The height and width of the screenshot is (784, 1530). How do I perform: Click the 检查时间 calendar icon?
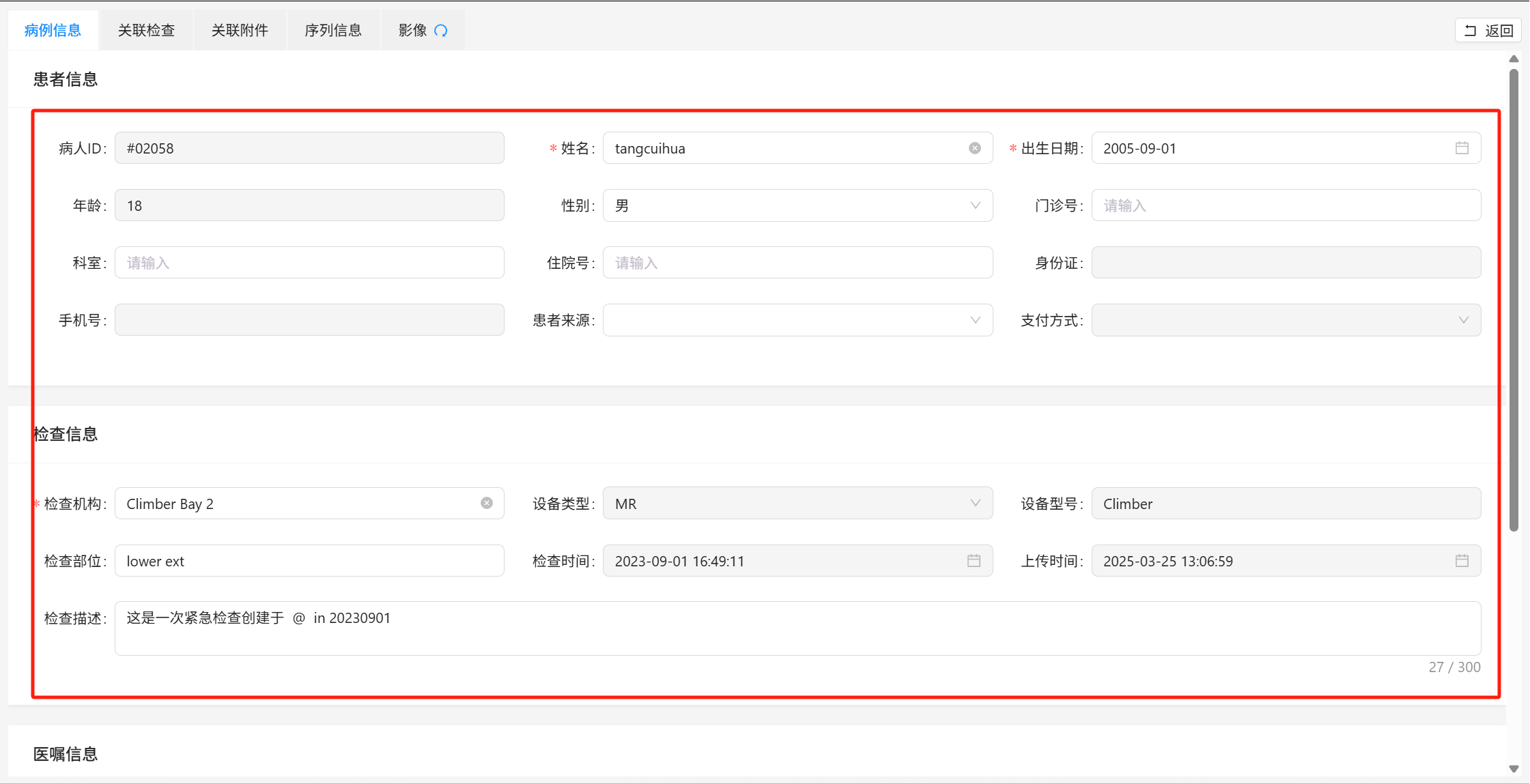[x=974, y=560]
